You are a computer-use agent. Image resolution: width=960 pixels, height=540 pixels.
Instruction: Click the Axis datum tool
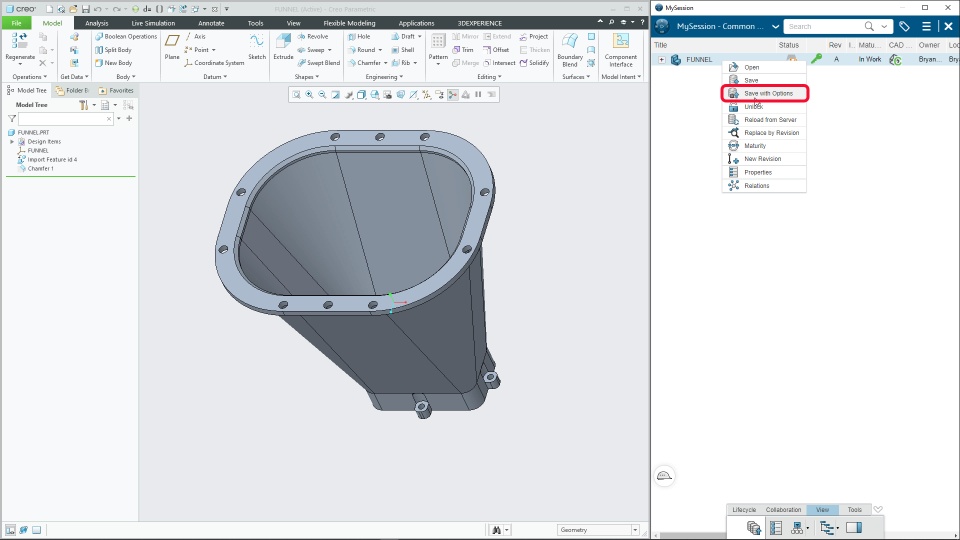tap(195, 37)
